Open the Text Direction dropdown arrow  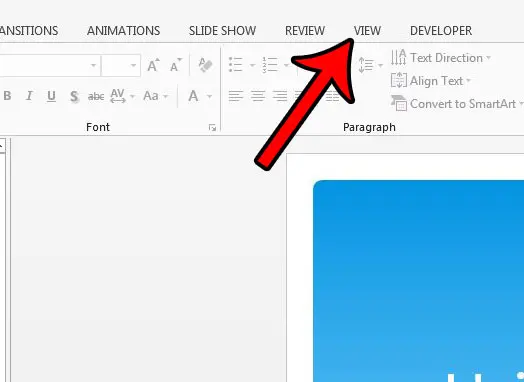pos(488,58)
